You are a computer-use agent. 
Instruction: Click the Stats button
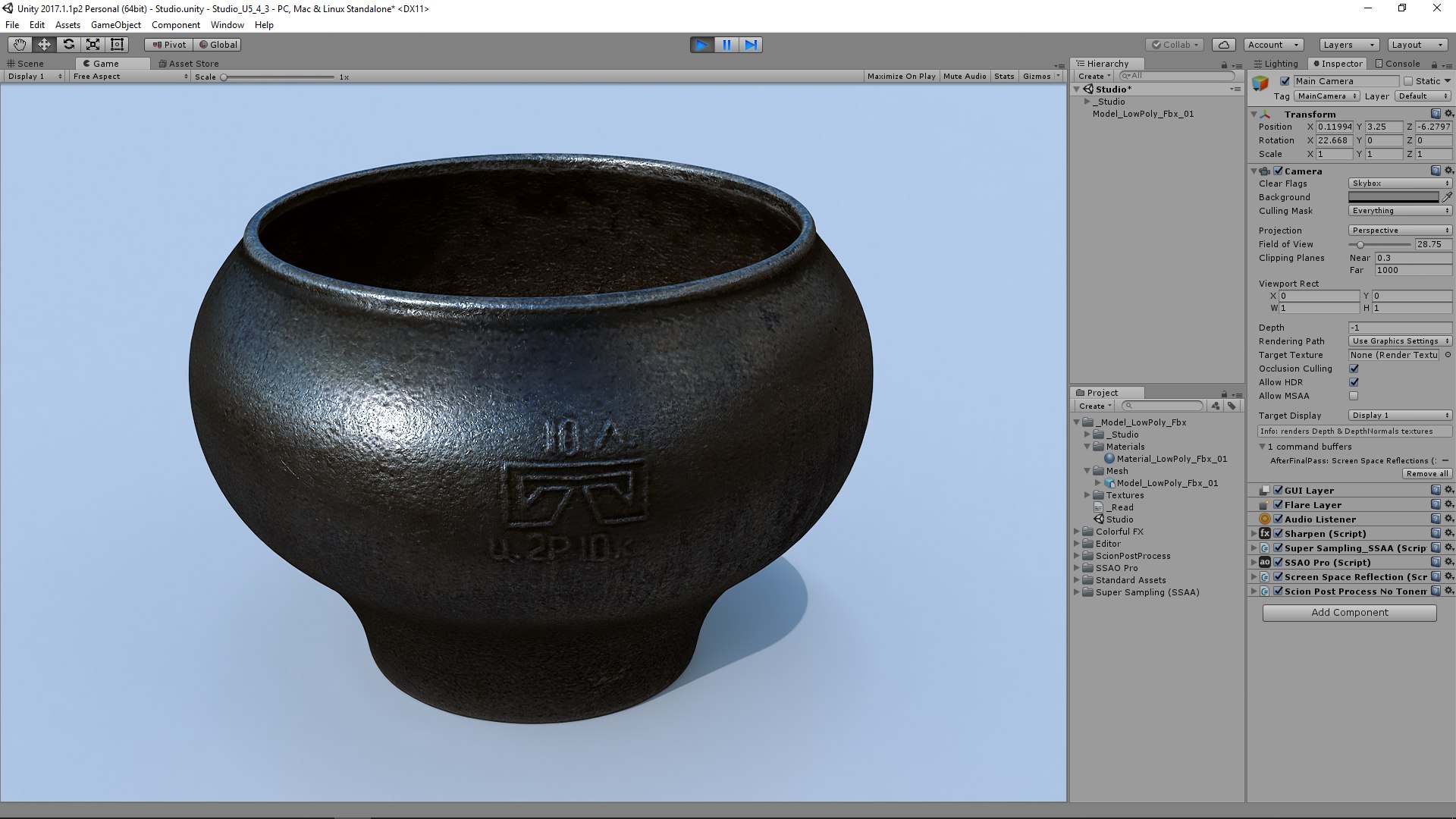tap(1004, 77)
